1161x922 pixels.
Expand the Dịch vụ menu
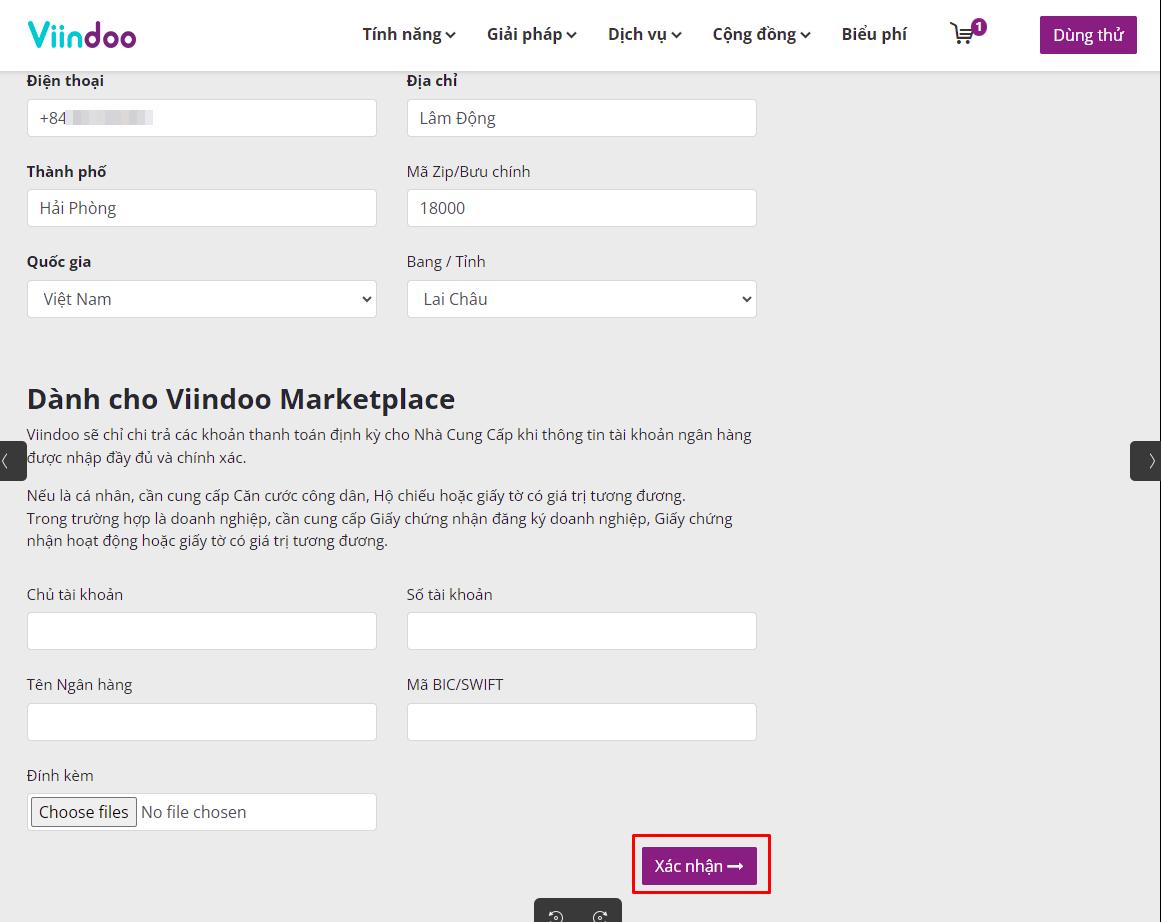click(644, 34)
